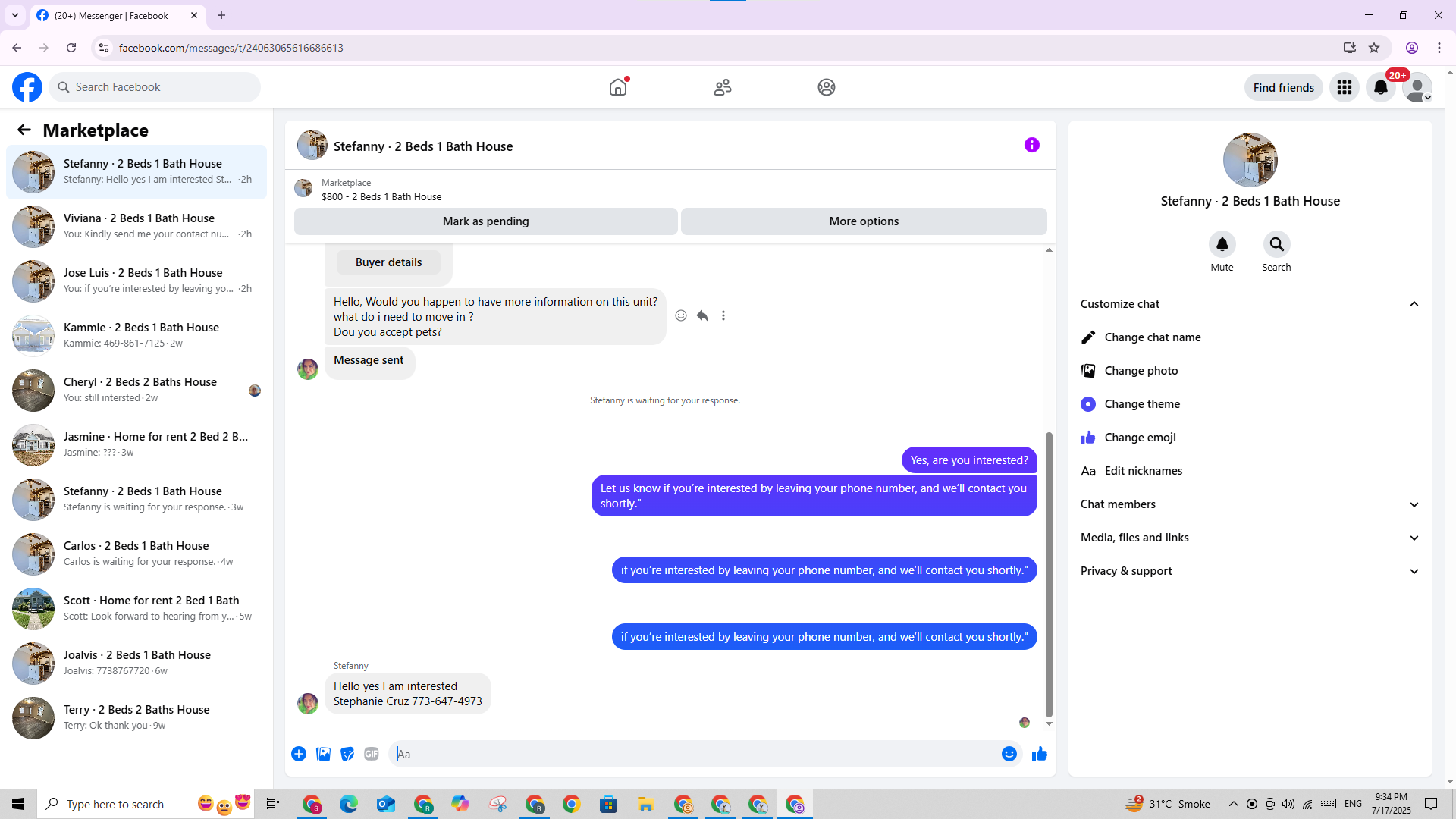Click the Find friends button
Viewport: 1456px width, 819px height.
1284,87
